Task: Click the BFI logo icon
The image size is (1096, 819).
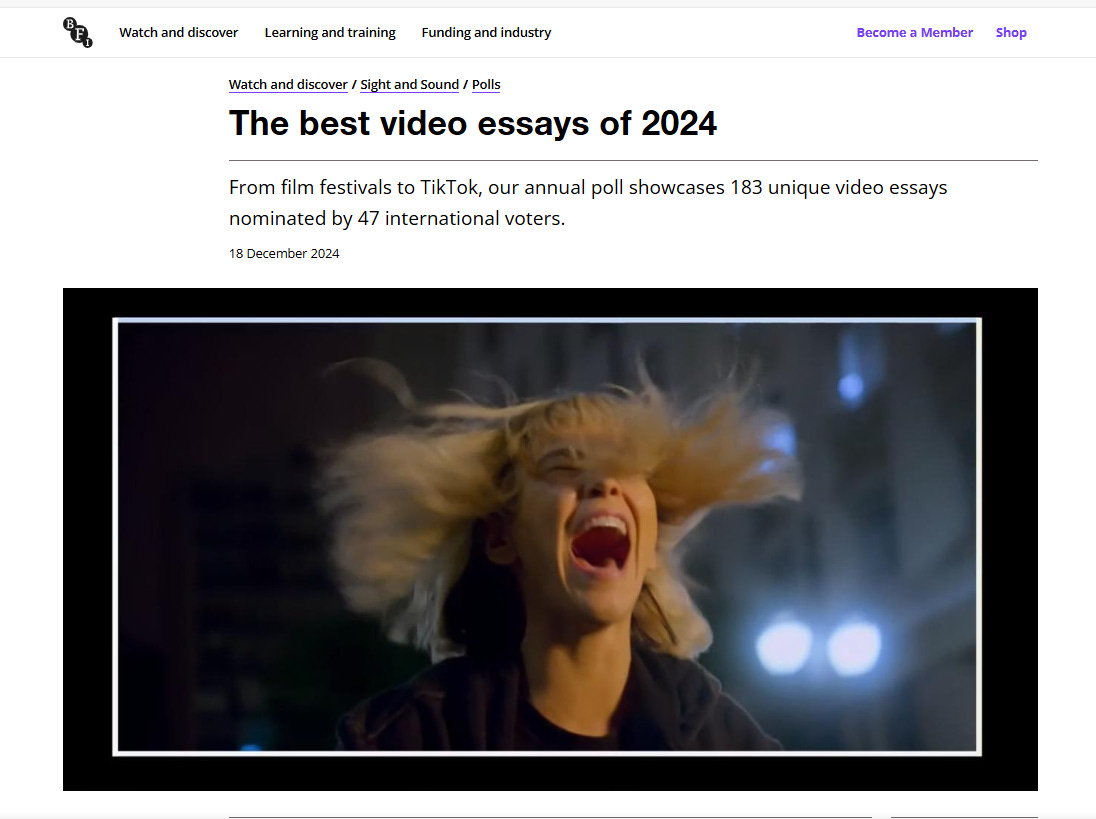Action: click(78, 33)
